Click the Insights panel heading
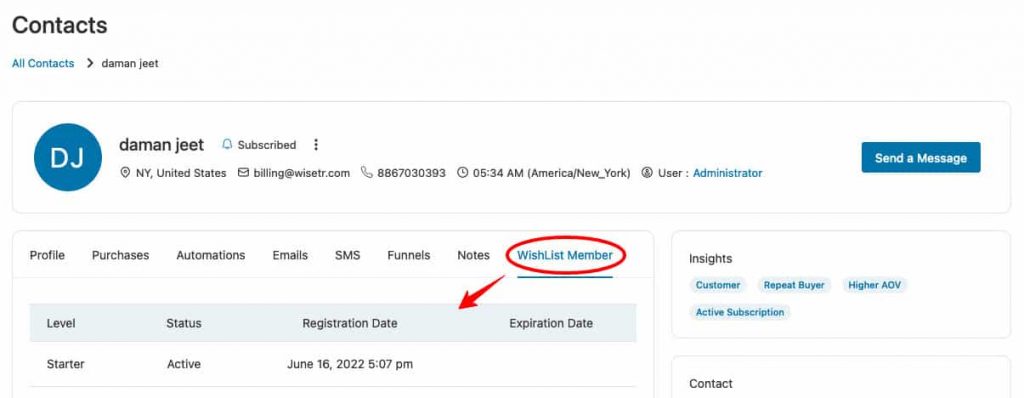Image resolution: width=1024 pixels, height=398 pixels. [711, 259]
